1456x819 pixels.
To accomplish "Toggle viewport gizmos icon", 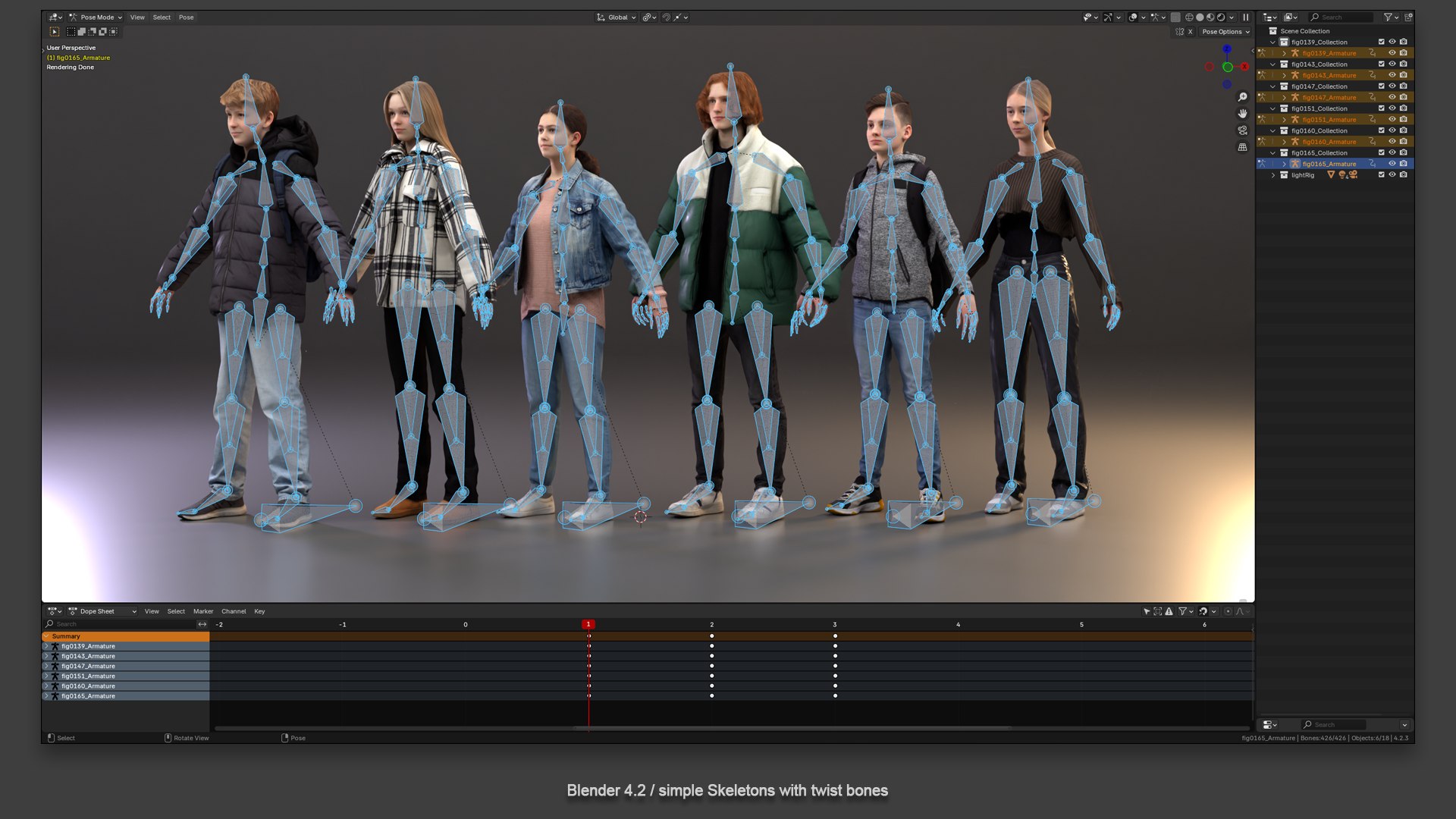I will point(1108,17).
